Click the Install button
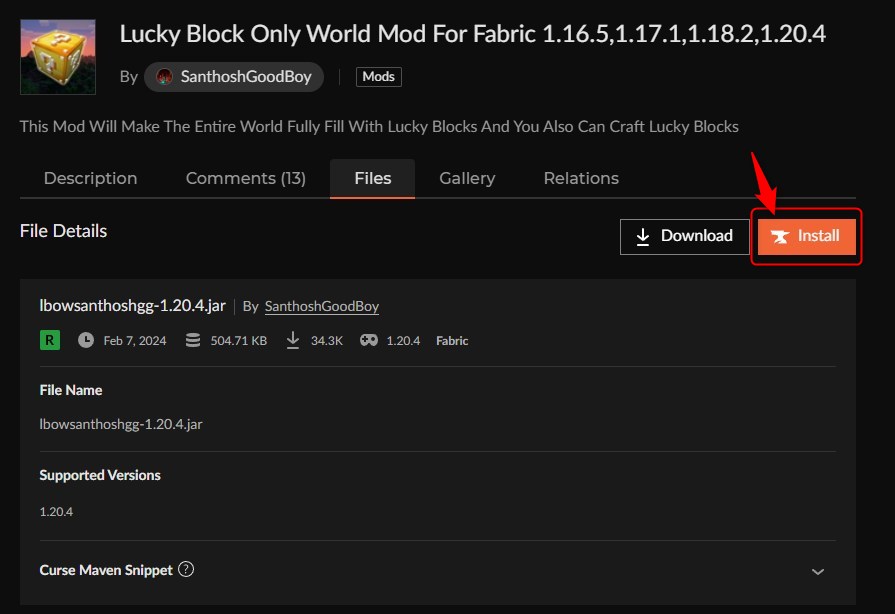The width and height of the screenshot is (895, 614). click(x=806, y=237)
